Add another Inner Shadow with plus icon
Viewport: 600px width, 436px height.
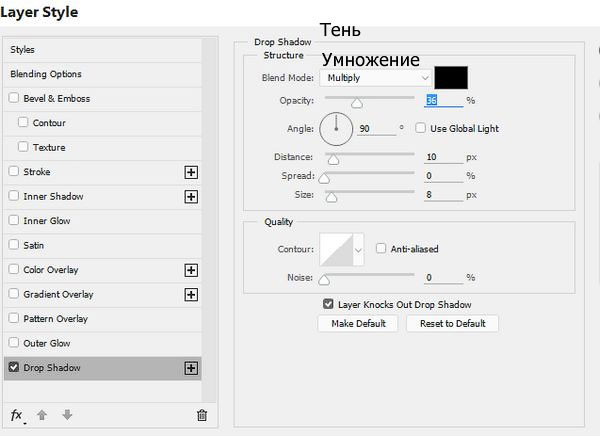tap(191, 197)
